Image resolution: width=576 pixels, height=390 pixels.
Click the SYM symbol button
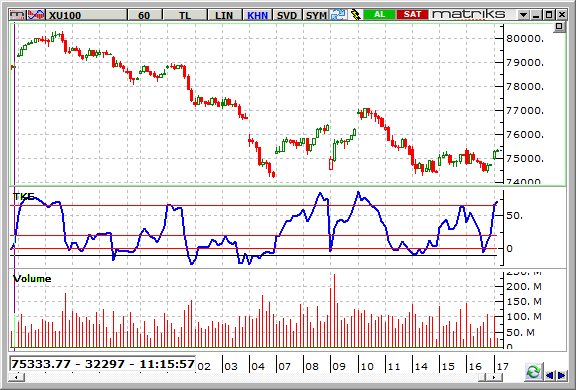316,15
